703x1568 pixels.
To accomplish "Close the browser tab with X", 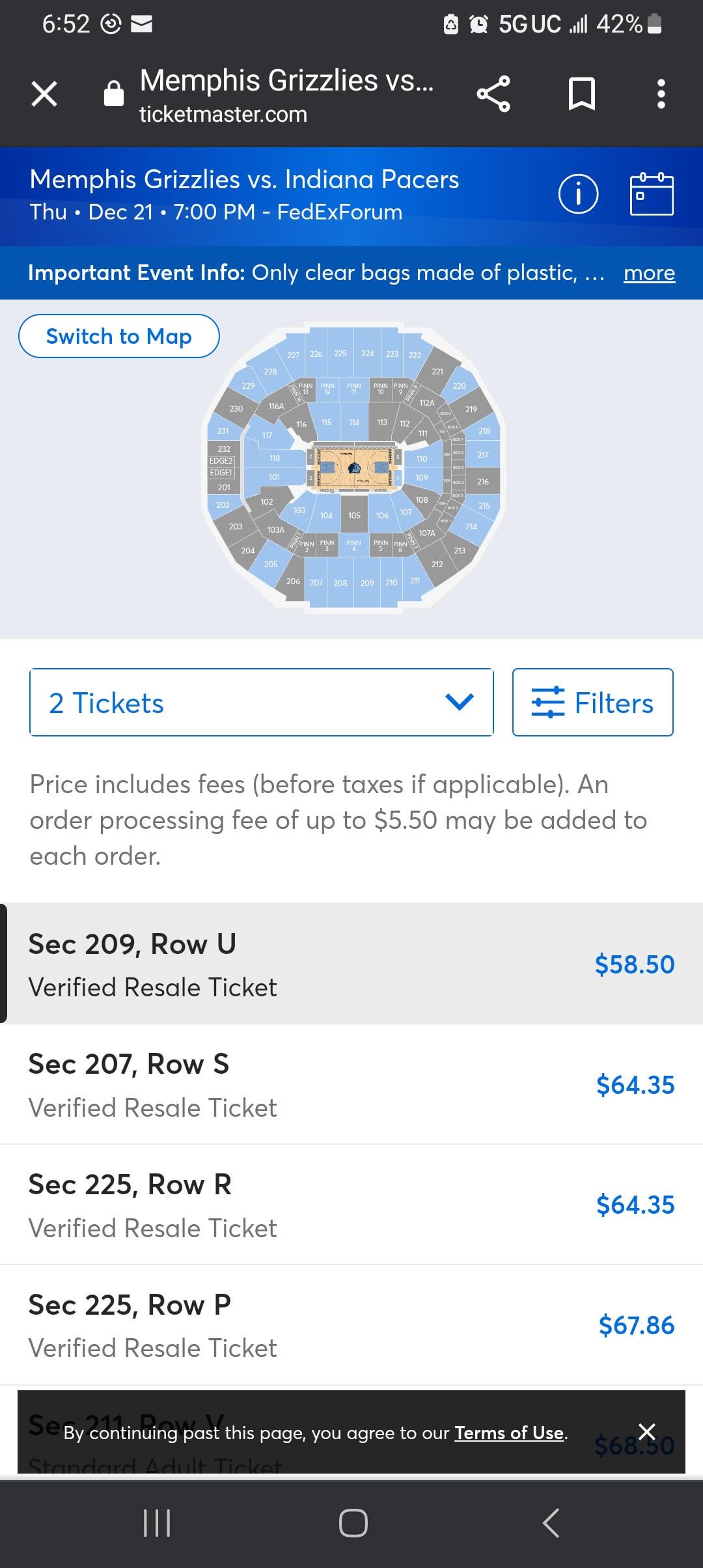I will pyautogui.click(x=44, y=94).
